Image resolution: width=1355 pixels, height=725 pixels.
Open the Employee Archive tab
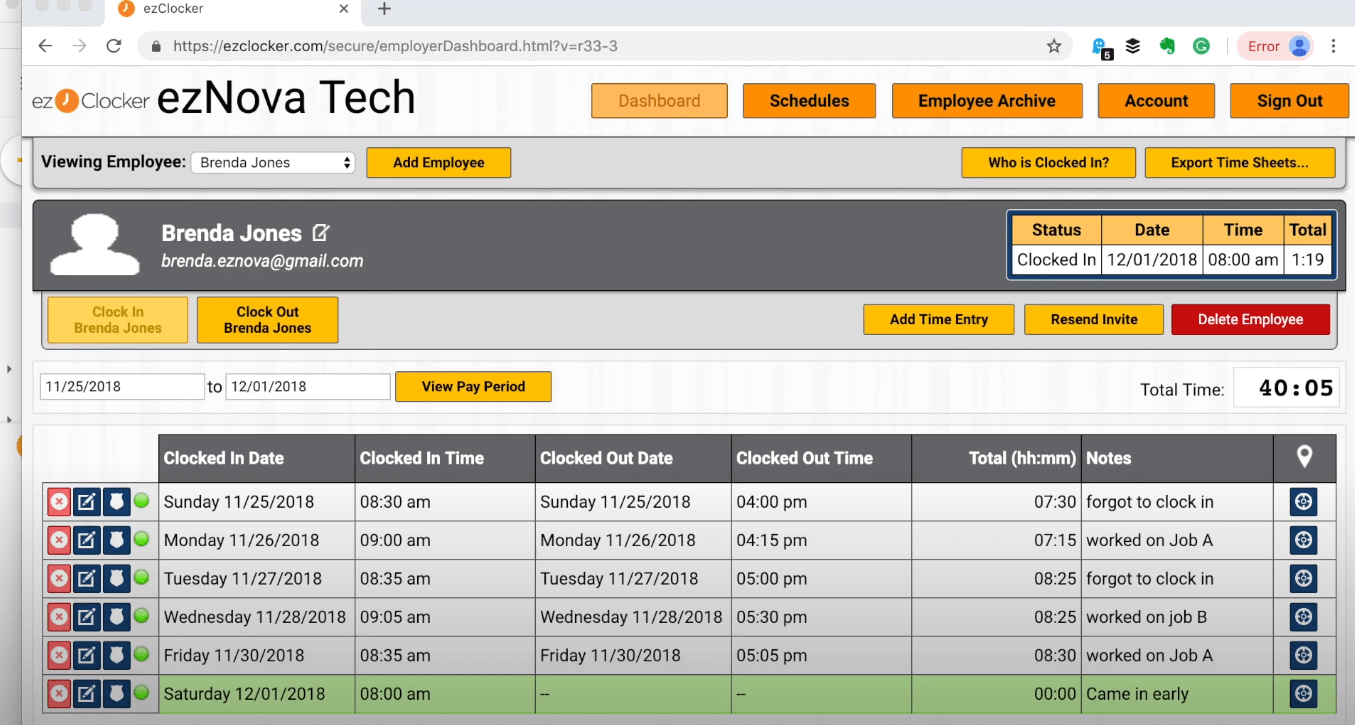pyautogui.click(x=987, y=100)
